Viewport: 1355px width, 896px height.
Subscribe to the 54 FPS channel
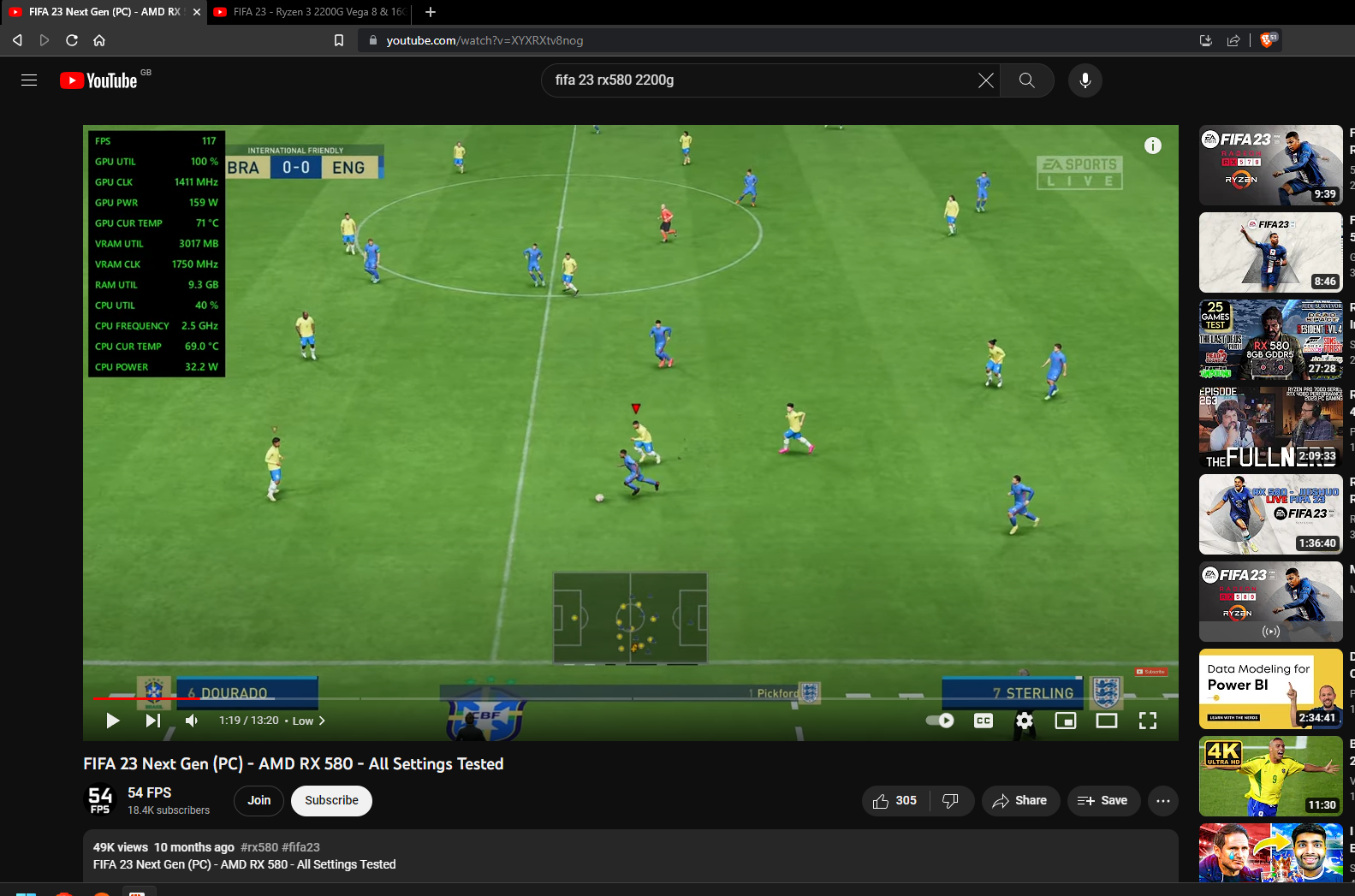[x=331, y=800]
